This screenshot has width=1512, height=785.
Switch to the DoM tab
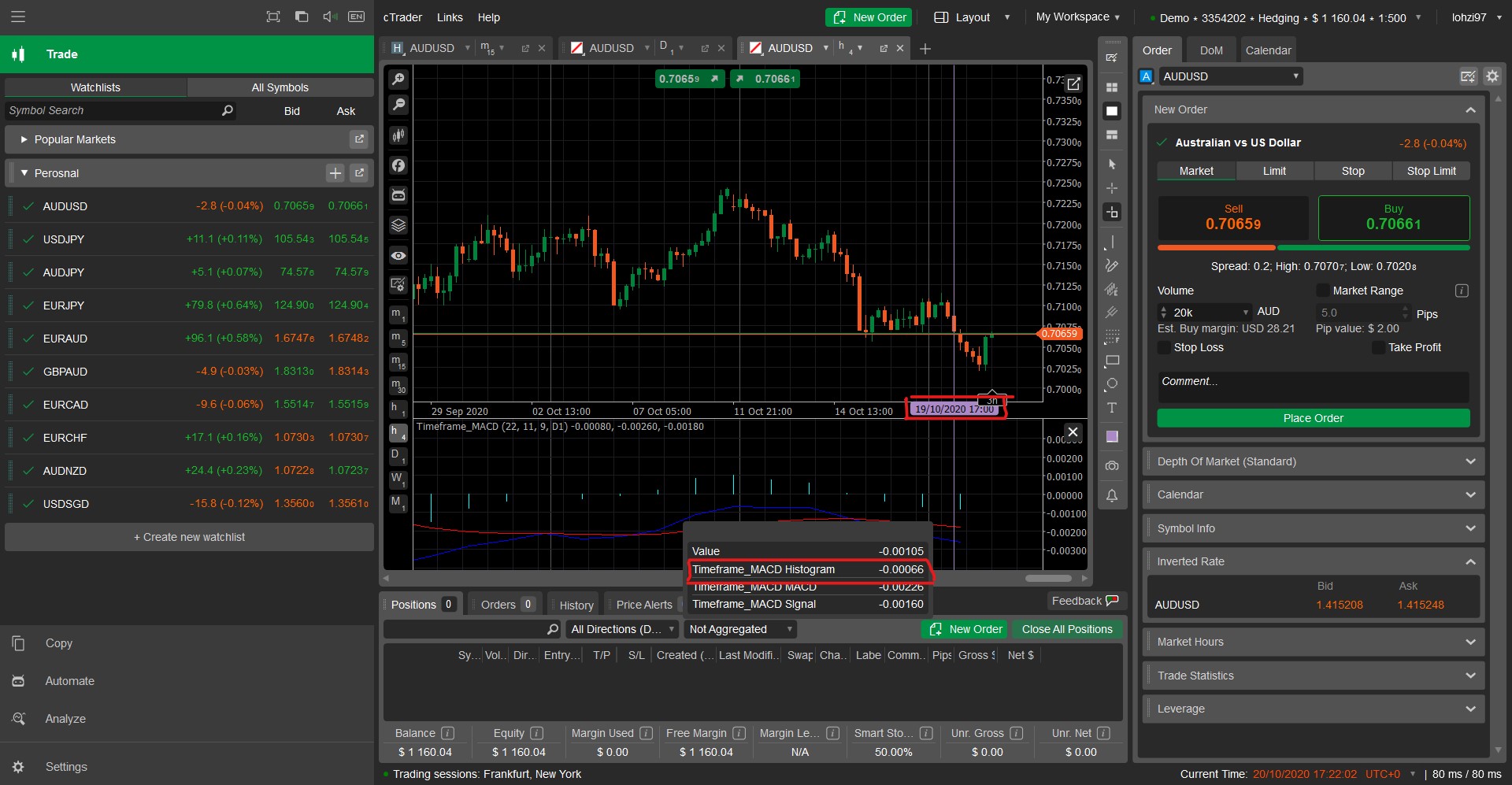coord(1211,50)
